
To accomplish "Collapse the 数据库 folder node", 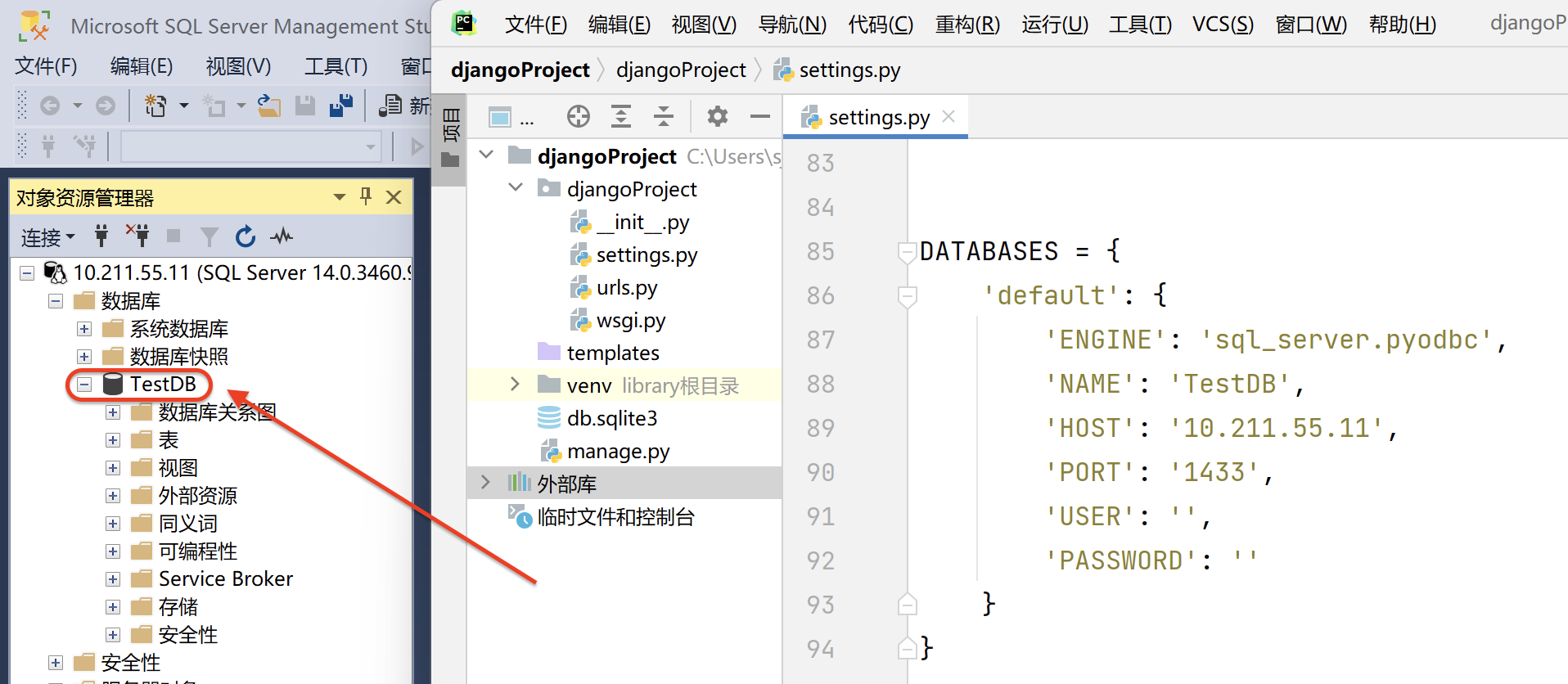I will (56, 301).
